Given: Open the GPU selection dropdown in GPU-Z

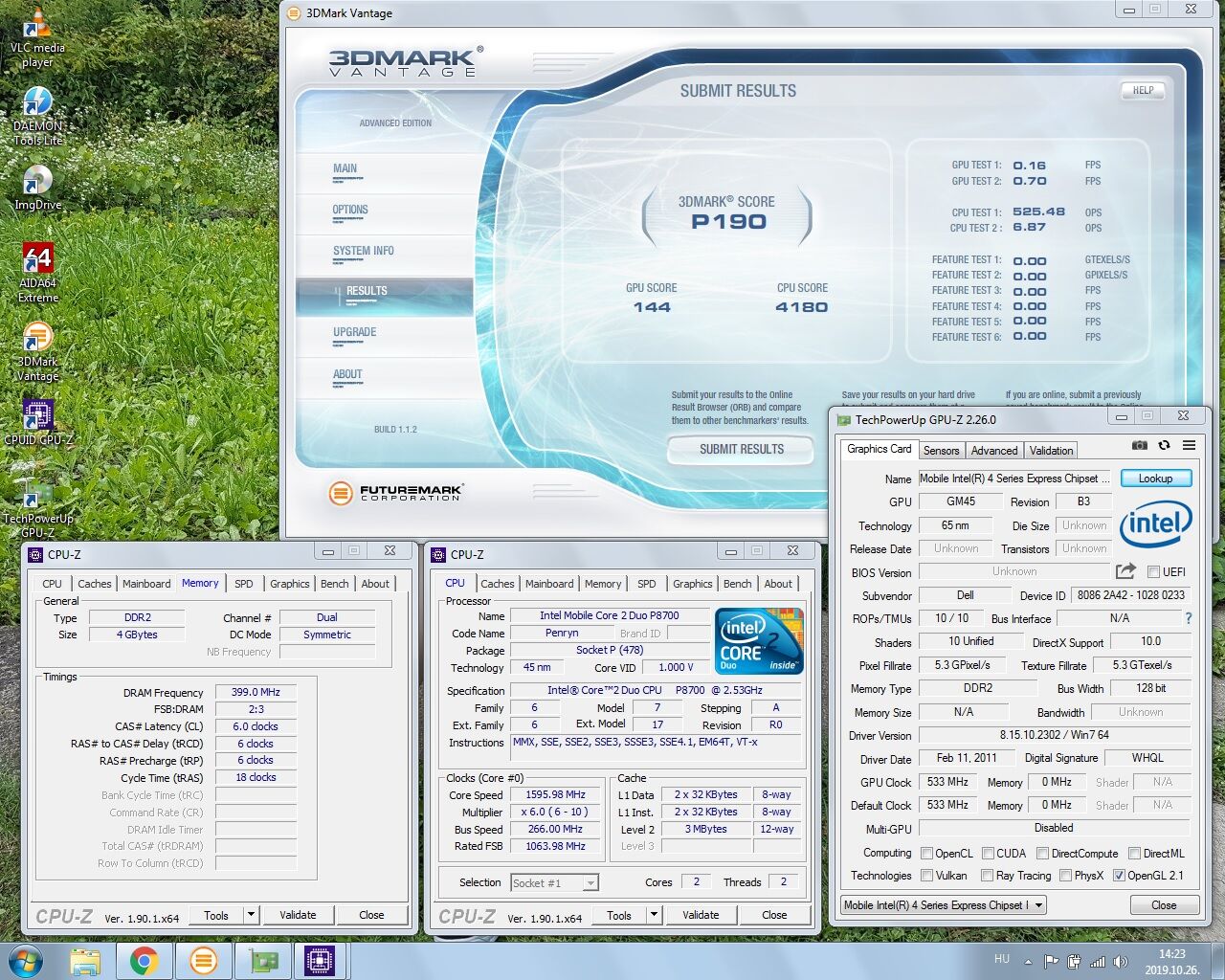Looking at the screenshot, I should tap(1038, 905).
